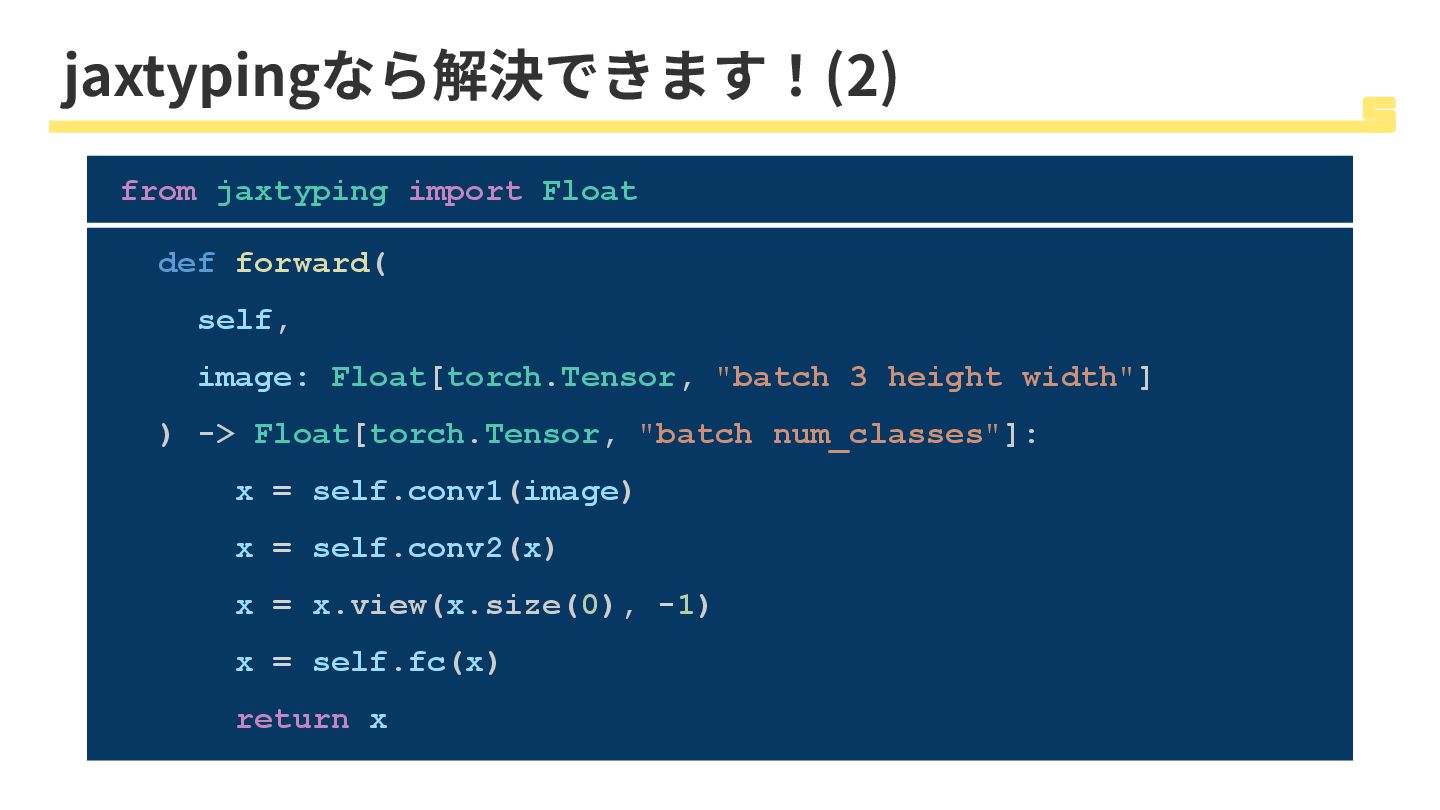Click the yellow underline bar below the title

point(700,127)
